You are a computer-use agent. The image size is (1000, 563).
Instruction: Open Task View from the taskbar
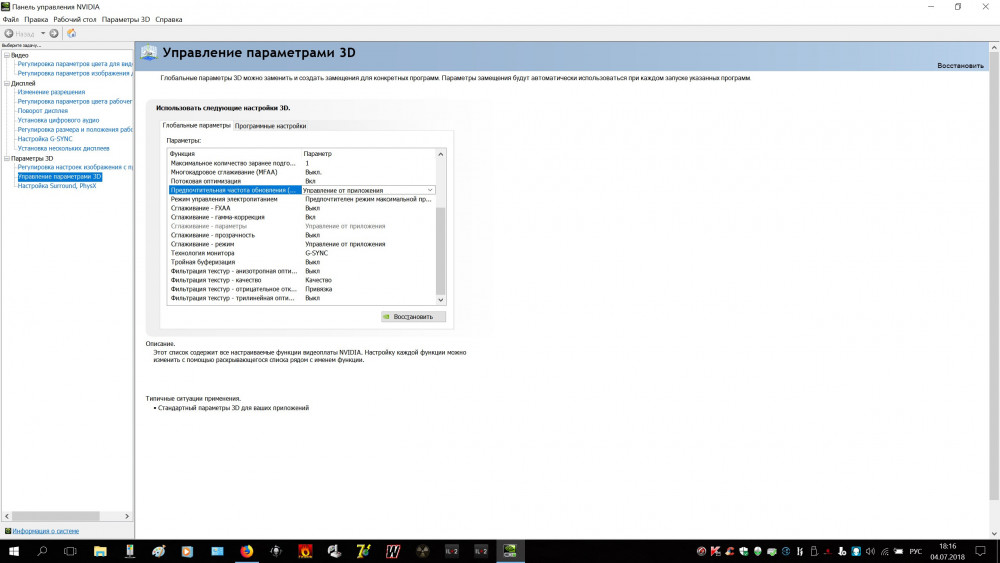(x=70, y=551)
